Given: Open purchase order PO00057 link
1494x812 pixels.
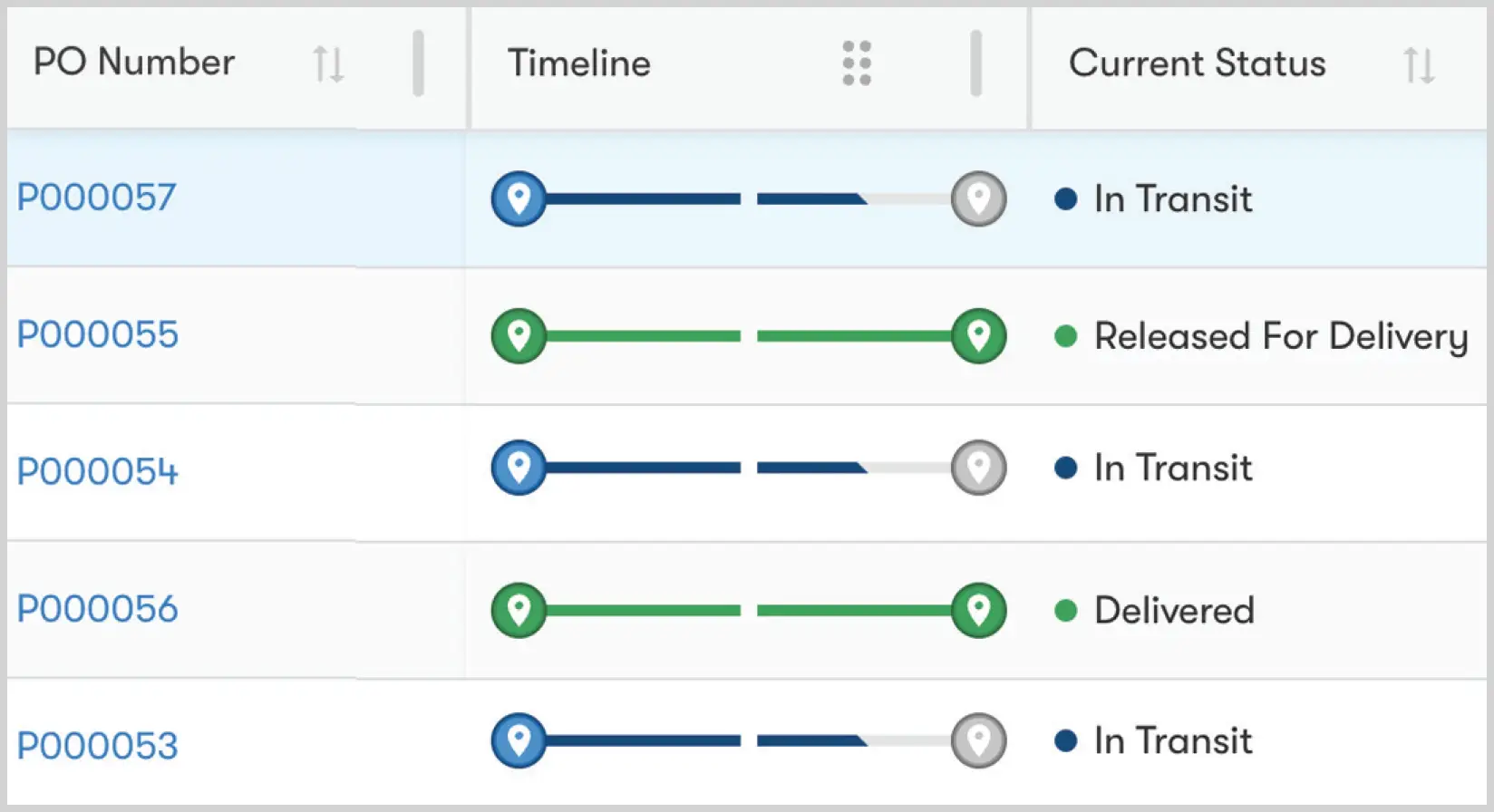Looking at the screenshot, I should pyautogui.click(x=96, y=198).
